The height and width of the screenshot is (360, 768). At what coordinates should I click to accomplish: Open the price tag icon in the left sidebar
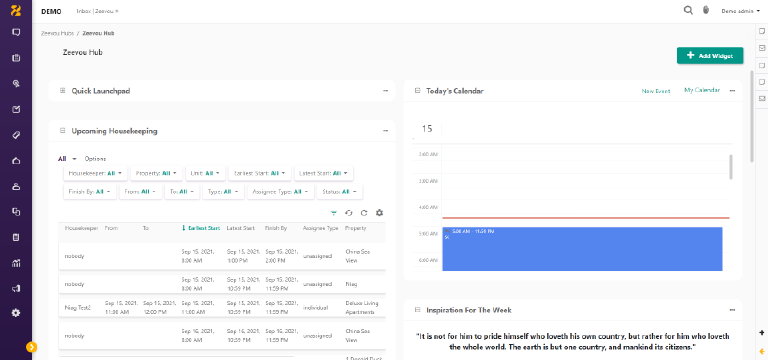(x=16, y=135)
